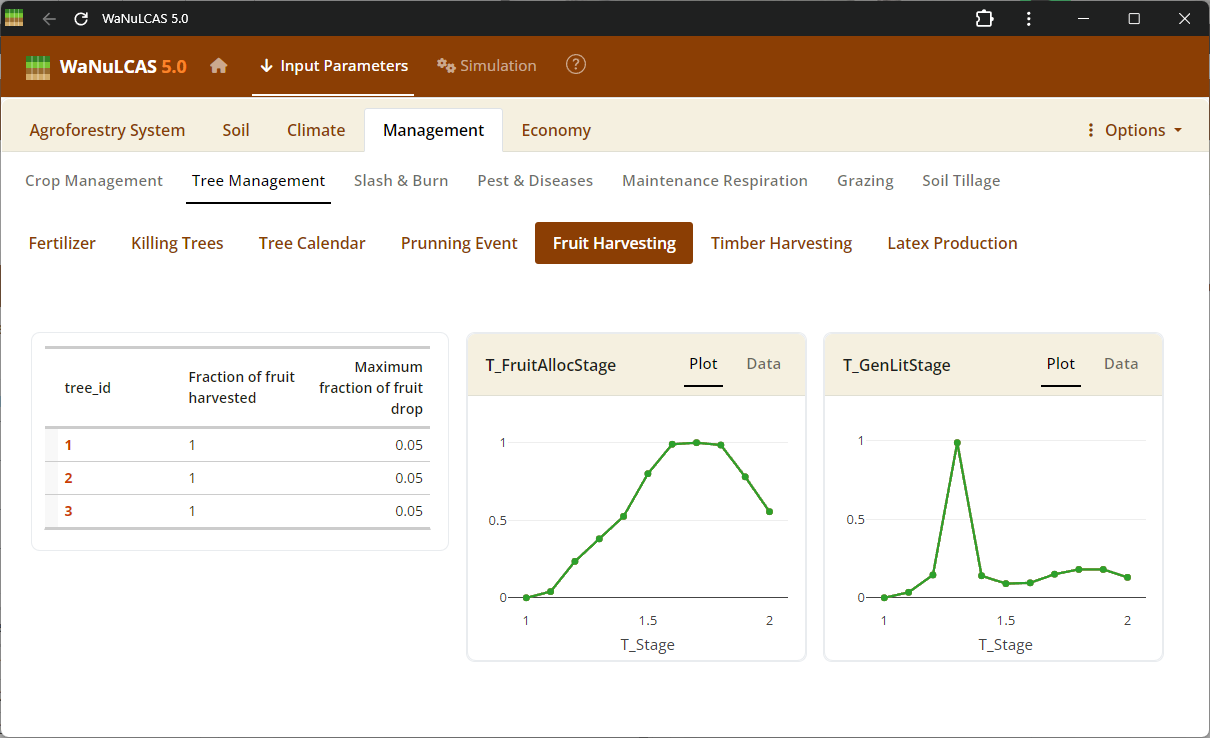Click the browser back arrow icon
Viewport: 1210px width, 738px height.
[49, 19]
